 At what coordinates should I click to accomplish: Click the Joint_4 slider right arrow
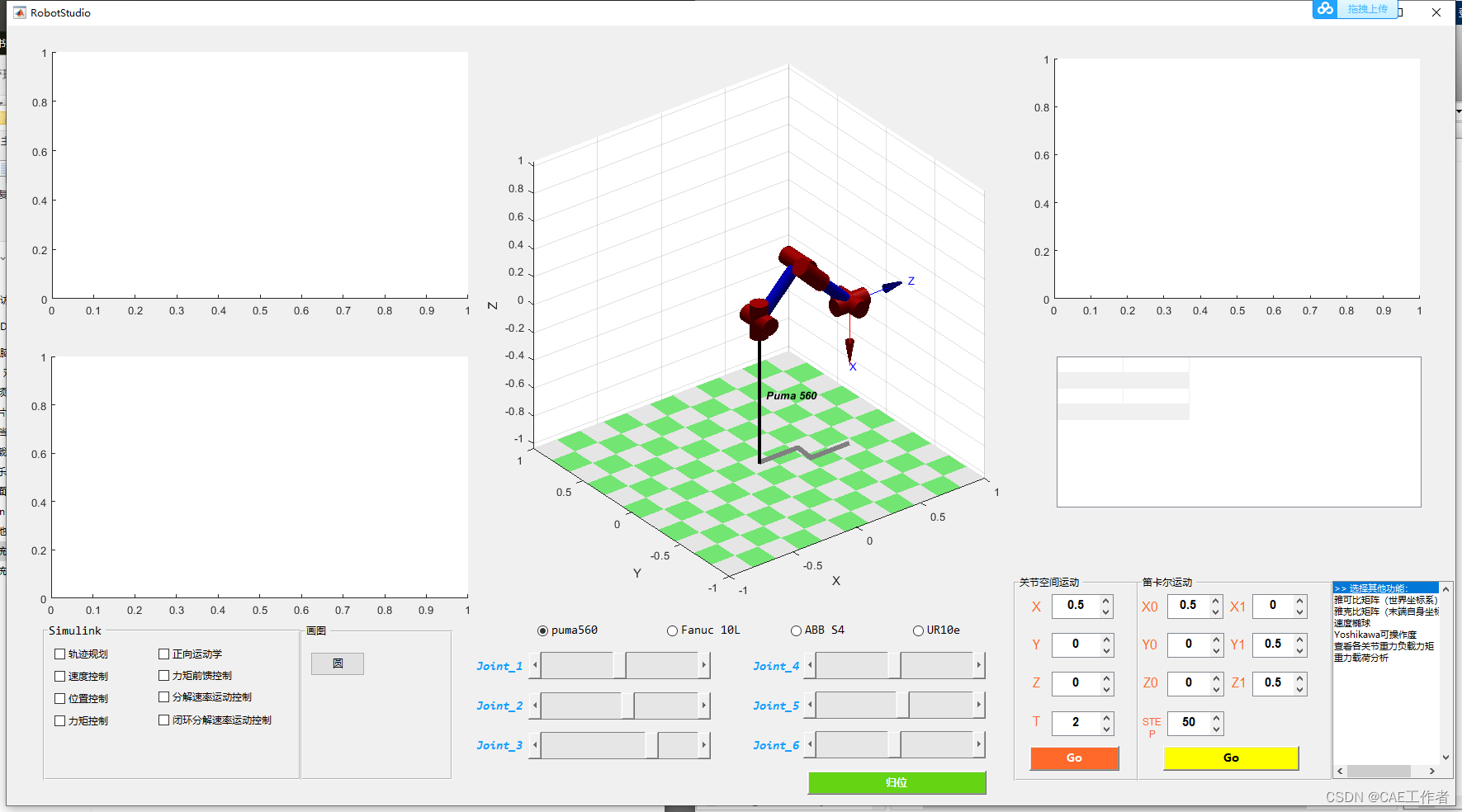point(979,665)
